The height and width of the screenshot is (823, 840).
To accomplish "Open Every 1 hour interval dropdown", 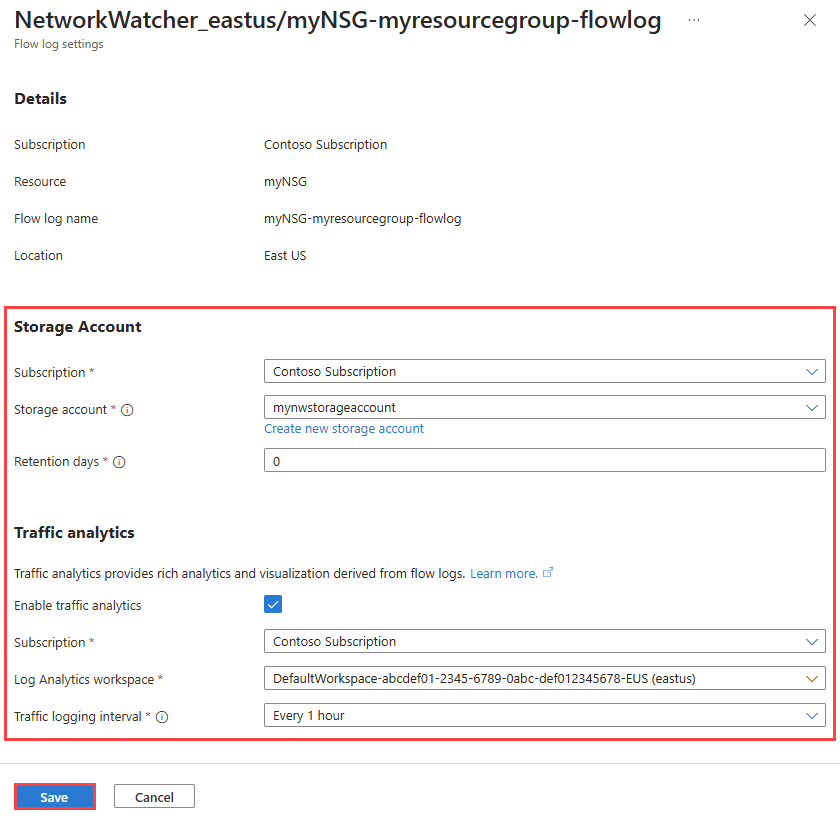I will 544,715.
